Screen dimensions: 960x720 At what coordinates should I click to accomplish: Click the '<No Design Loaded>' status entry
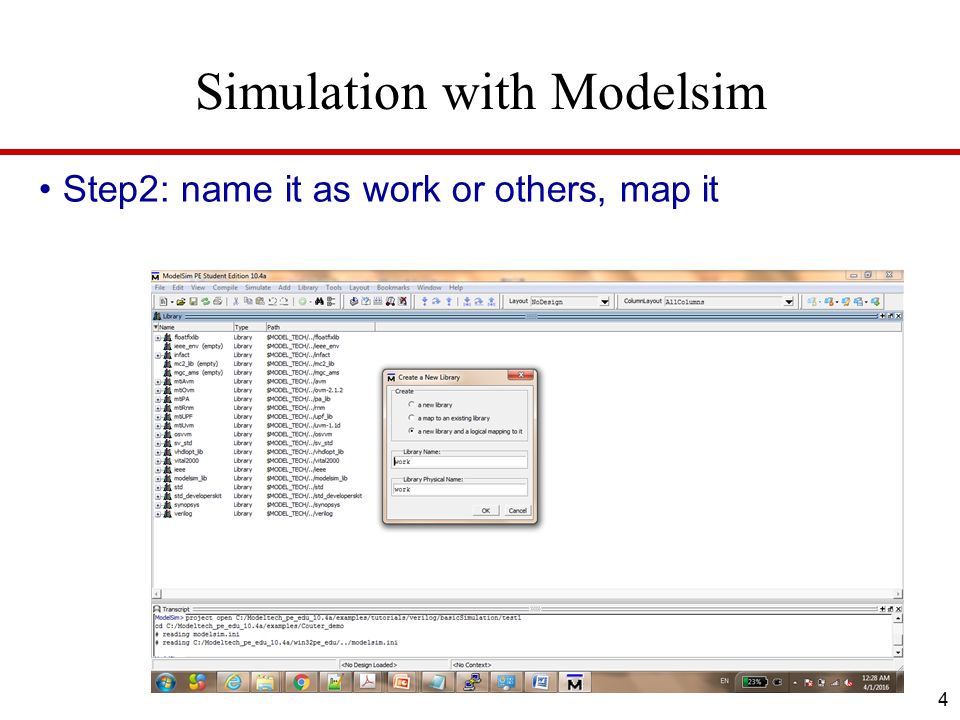[369, 665]
